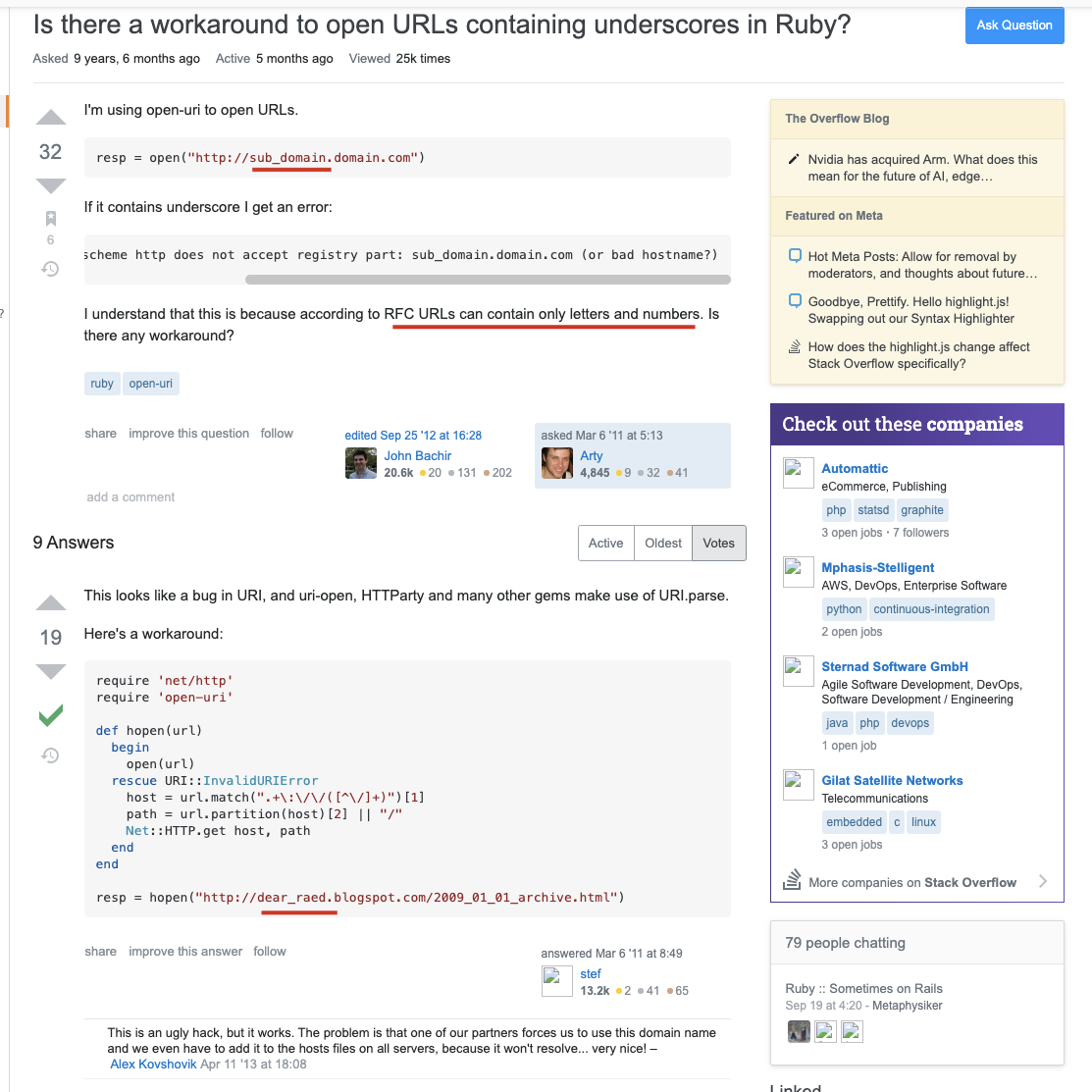Click the Ask Question button
1092x1092 pixels.
coord(1014,26)
